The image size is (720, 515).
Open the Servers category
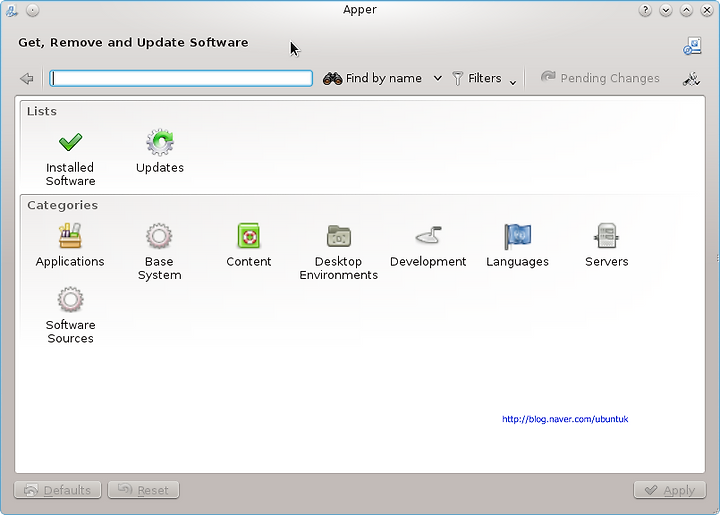click(x=607, y=246)
